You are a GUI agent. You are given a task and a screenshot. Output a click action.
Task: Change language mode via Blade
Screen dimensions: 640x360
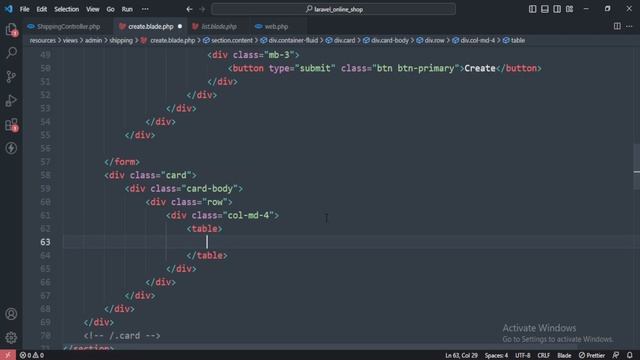point(564,356)
